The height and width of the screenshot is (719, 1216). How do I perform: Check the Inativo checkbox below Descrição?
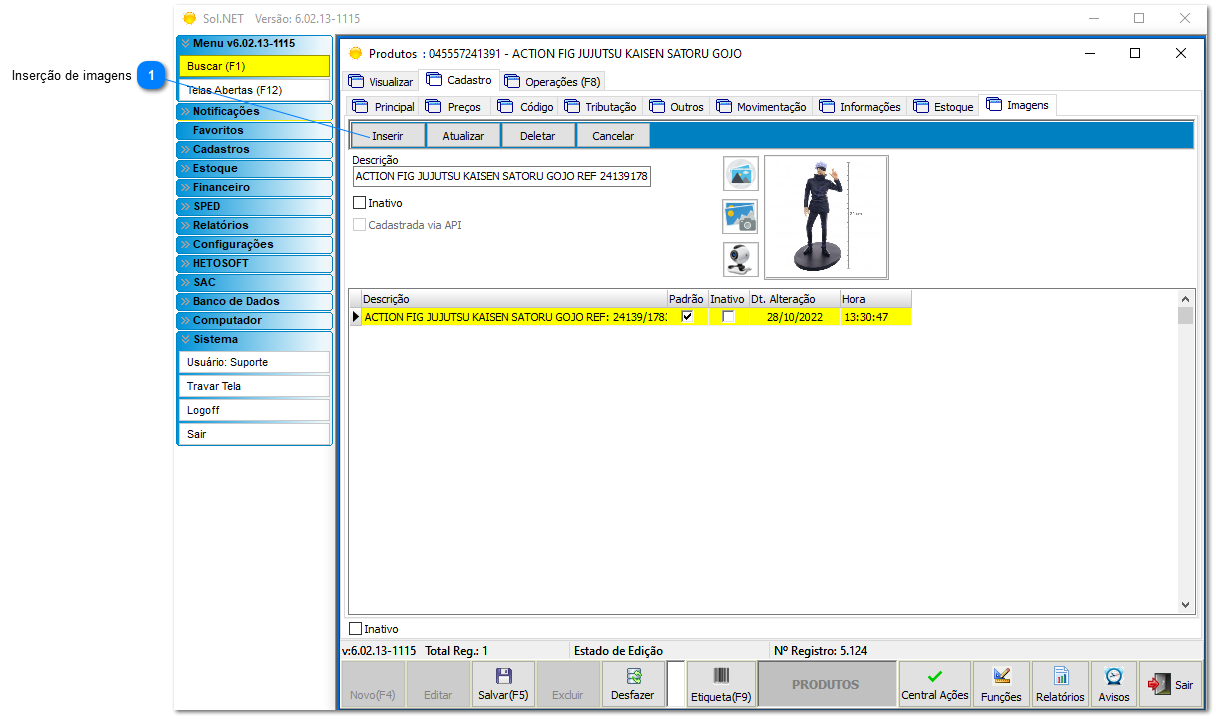[x=358, y=202]
